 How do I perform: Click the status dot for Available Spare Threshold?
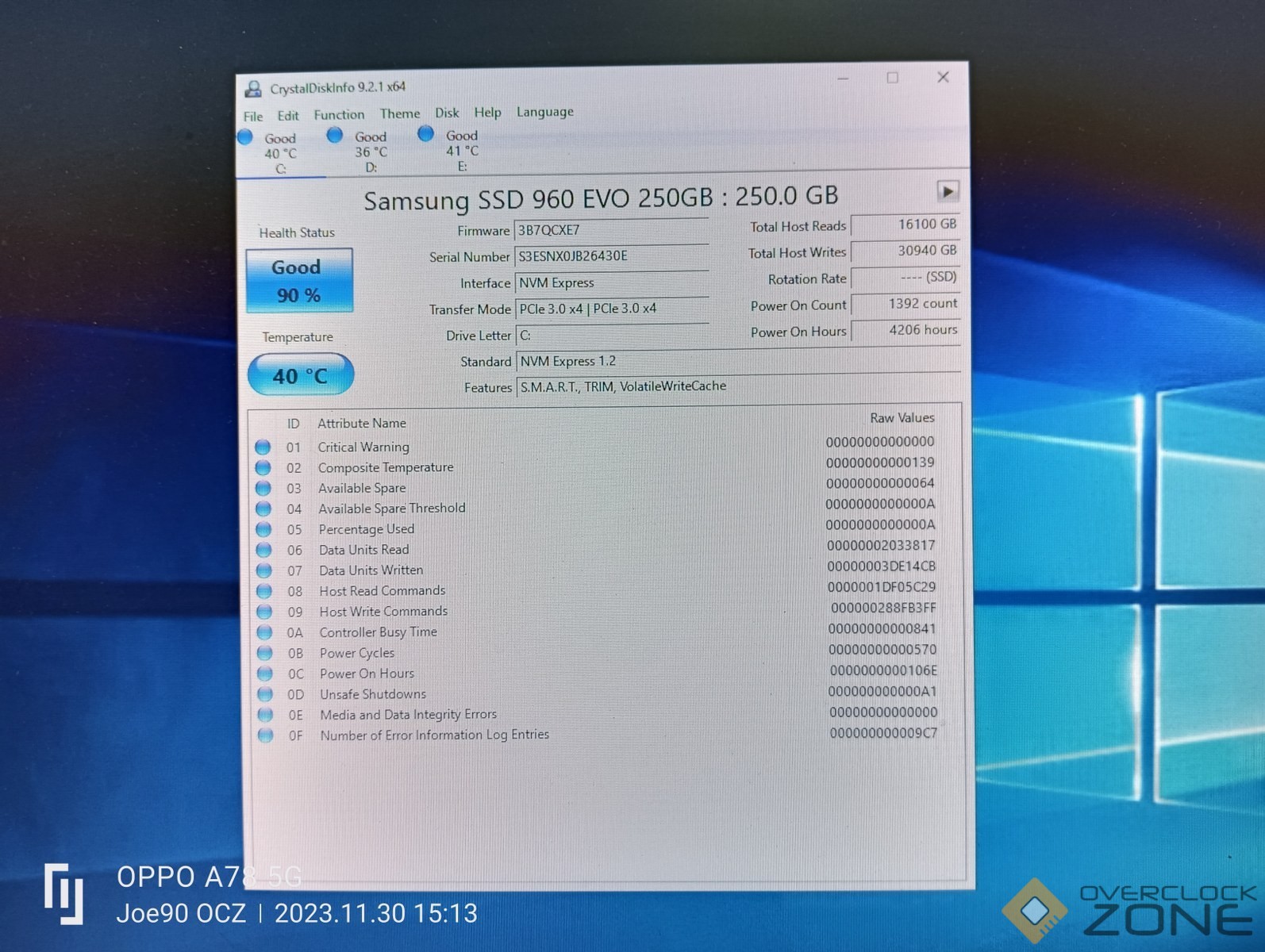click(263, 509)
